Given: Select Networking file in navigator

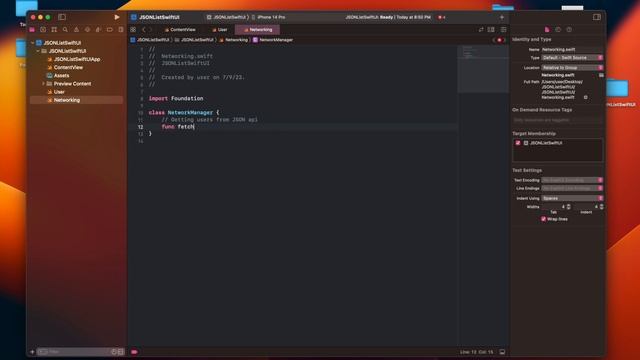Looking at the screenshot, I should pyautogui.click(x=76, y=100).
